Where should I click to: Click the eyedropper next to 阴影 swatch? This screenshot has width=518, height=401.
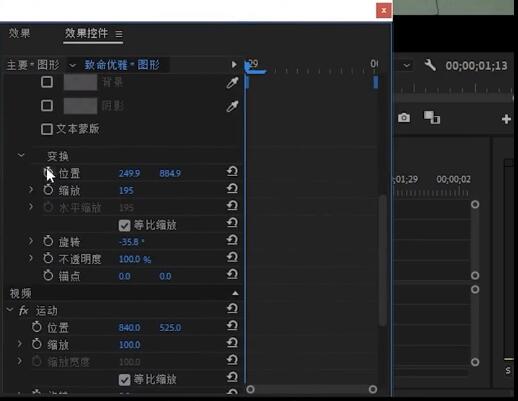232,106
